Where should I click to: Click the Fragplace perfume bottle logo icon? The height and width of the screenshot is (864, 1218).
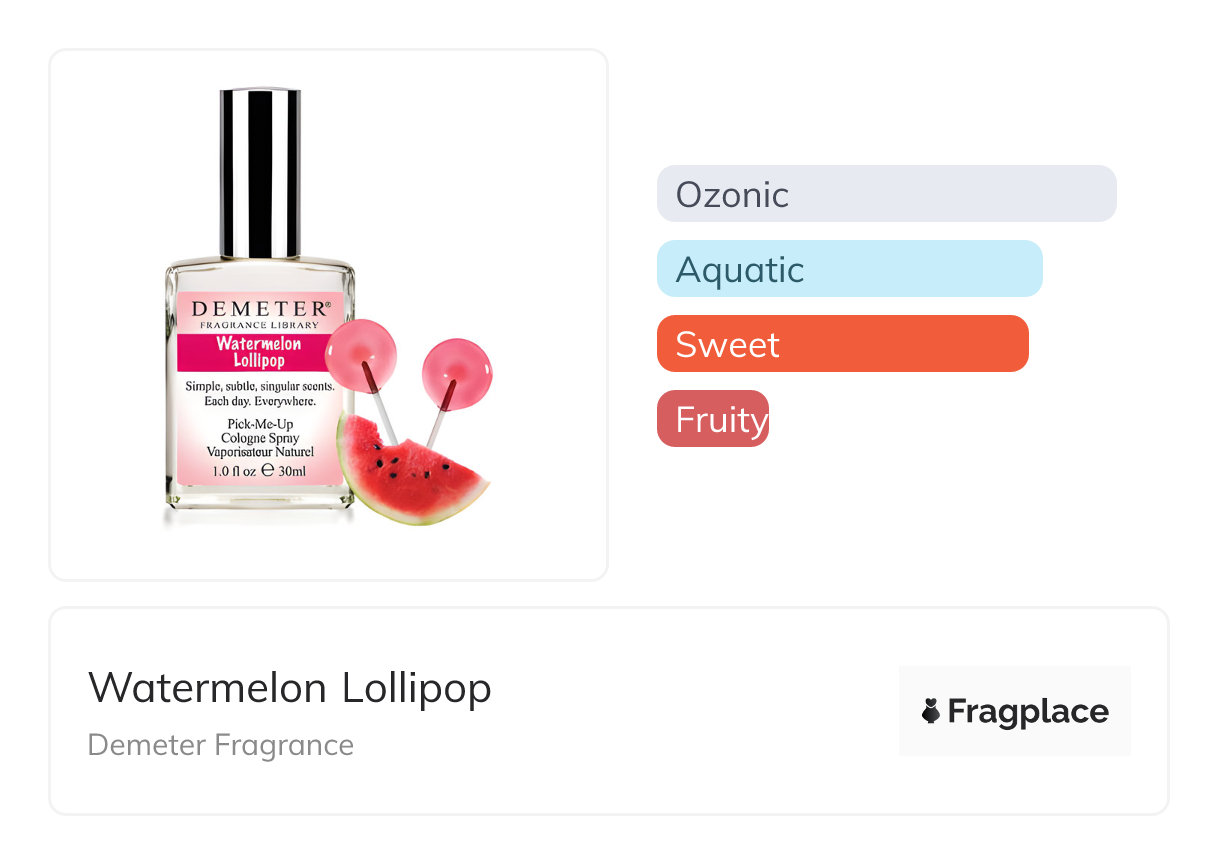[x=931, y=711]
